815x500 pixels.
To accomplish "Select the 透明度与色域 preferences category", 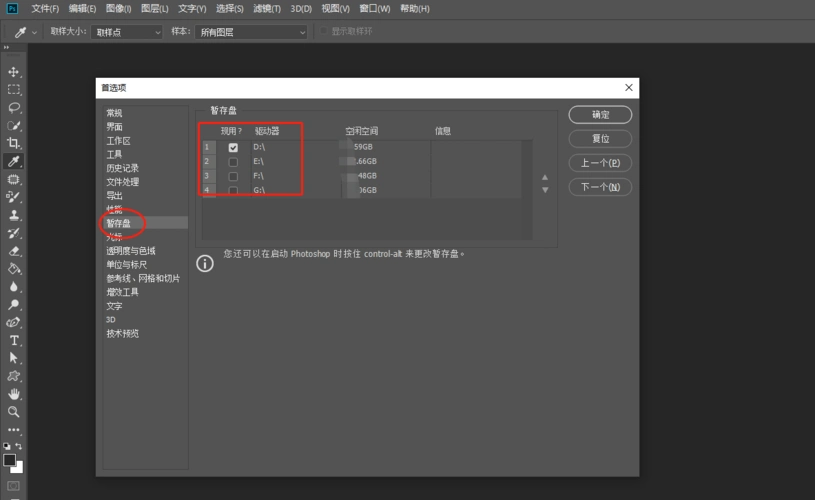I will point(131,251).
